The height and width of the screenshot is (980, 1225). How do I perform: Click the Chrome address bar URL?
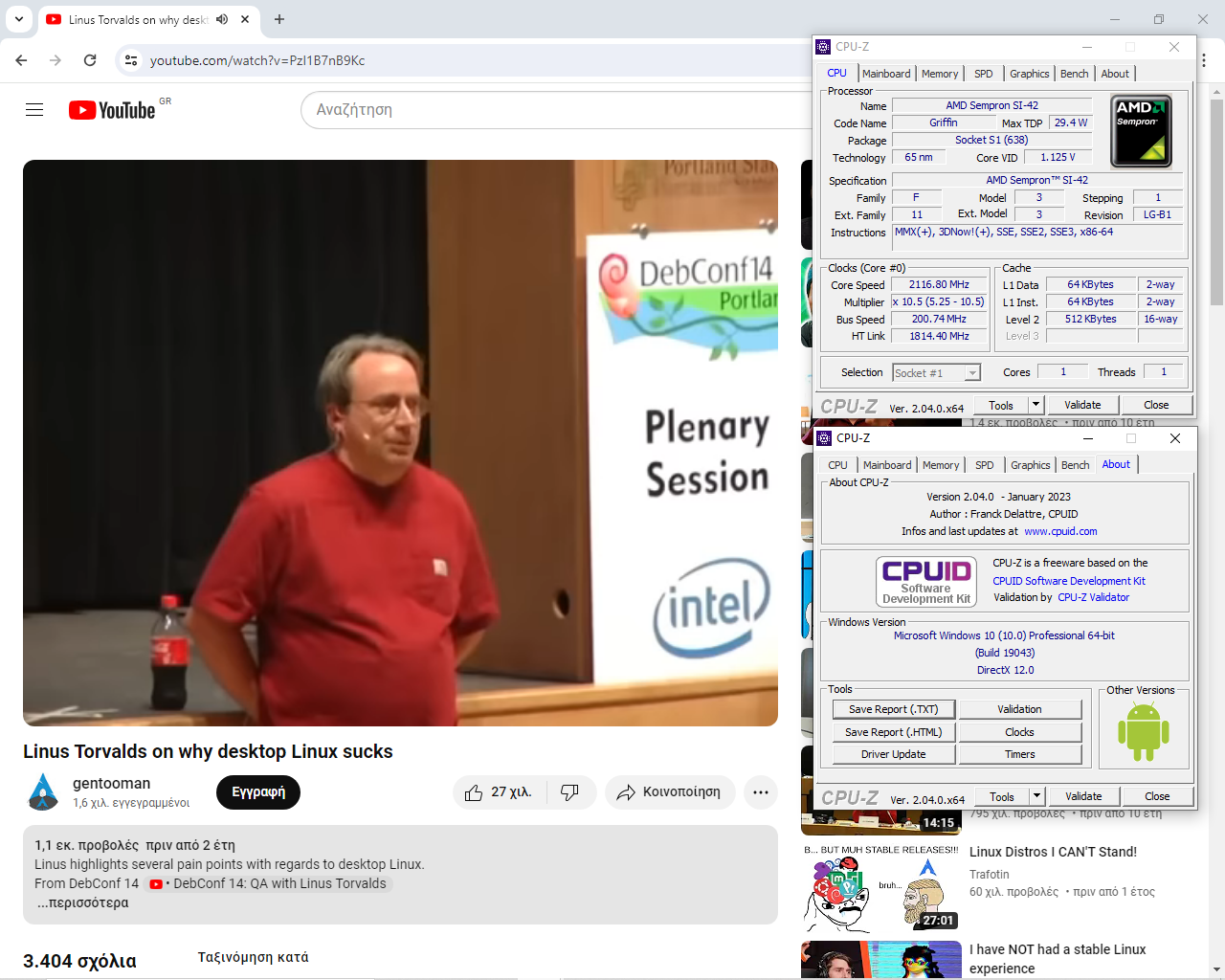pyautogui.click(x=257, y=60)
